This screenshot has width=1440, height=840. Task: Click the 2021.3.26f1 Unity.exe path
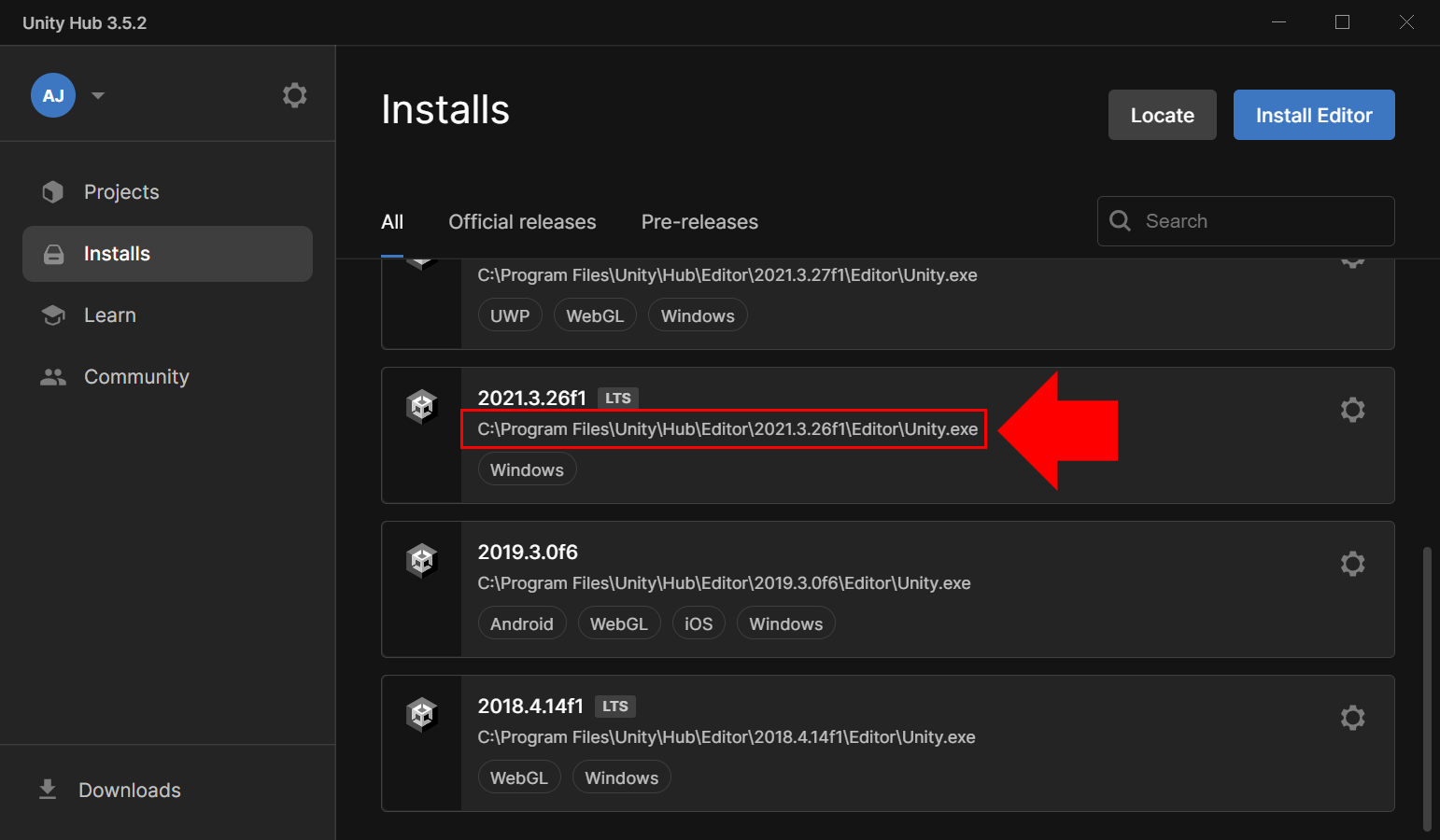tap(727, 429)
